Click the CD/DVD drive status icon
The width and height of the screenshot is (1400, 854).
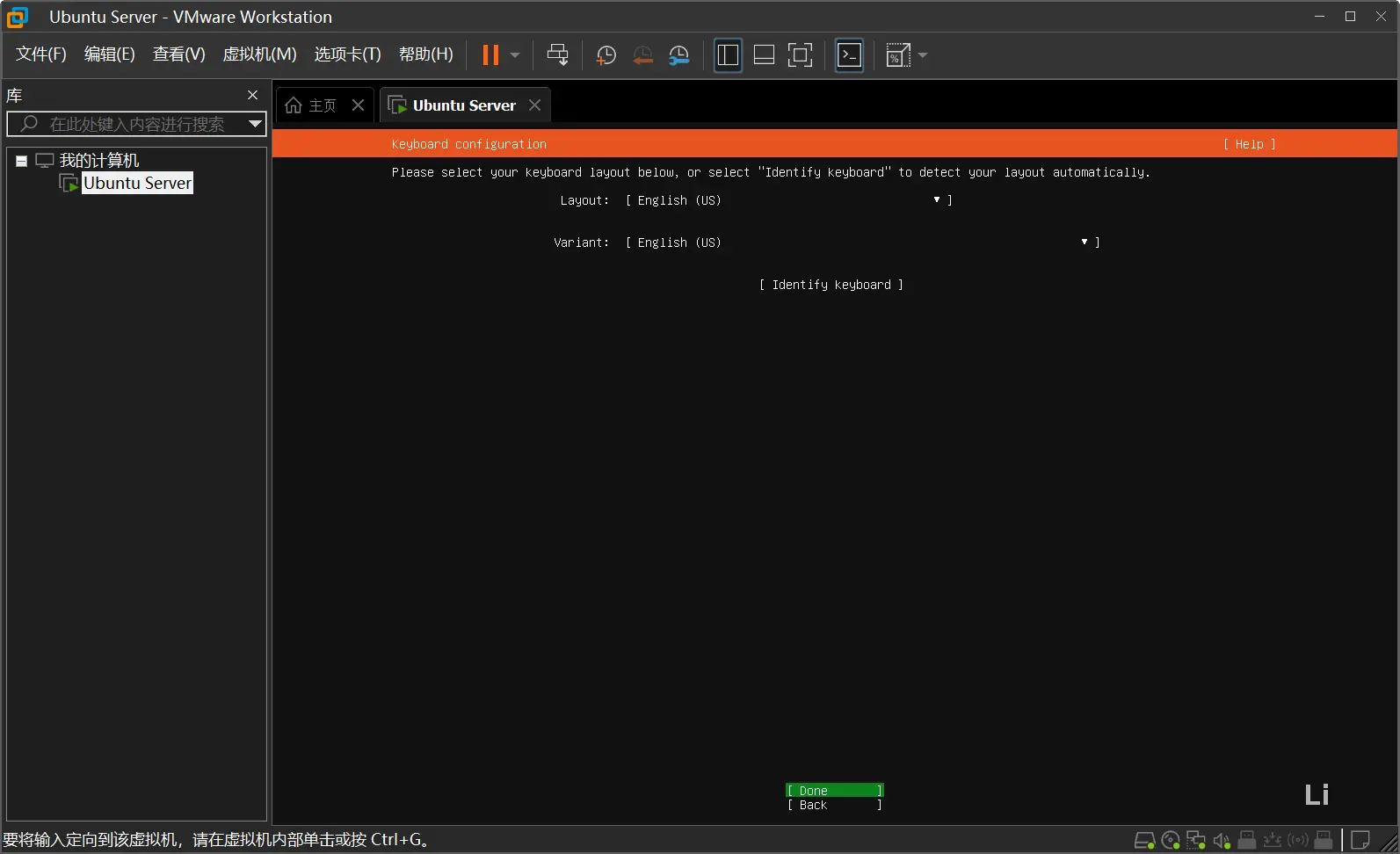tap(1171, 841)
